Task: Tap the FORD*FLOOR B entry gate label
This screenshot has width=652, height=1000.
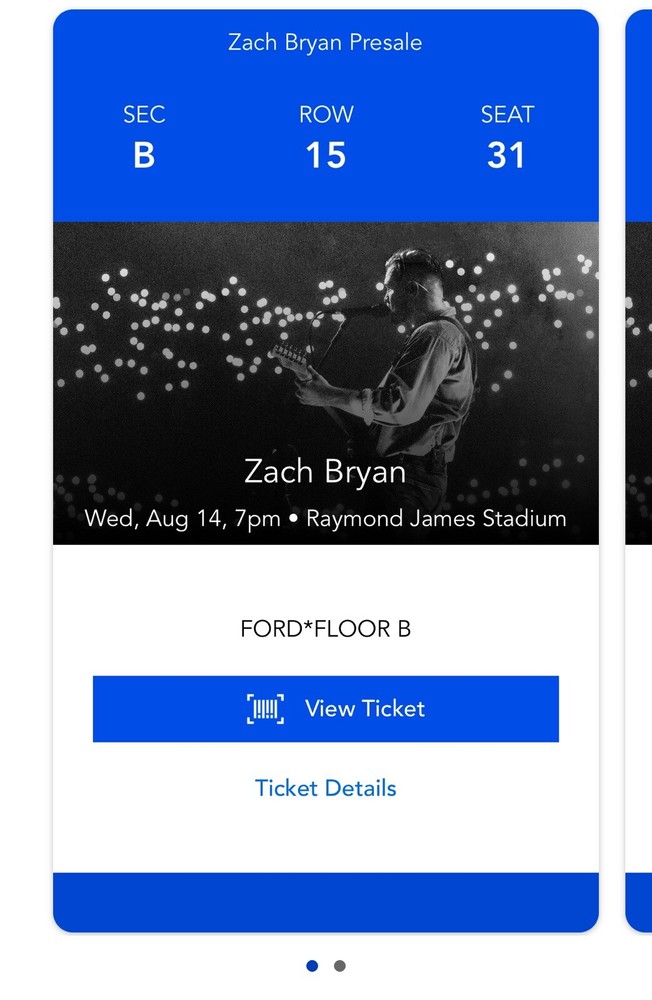Action: coord(326,629)
